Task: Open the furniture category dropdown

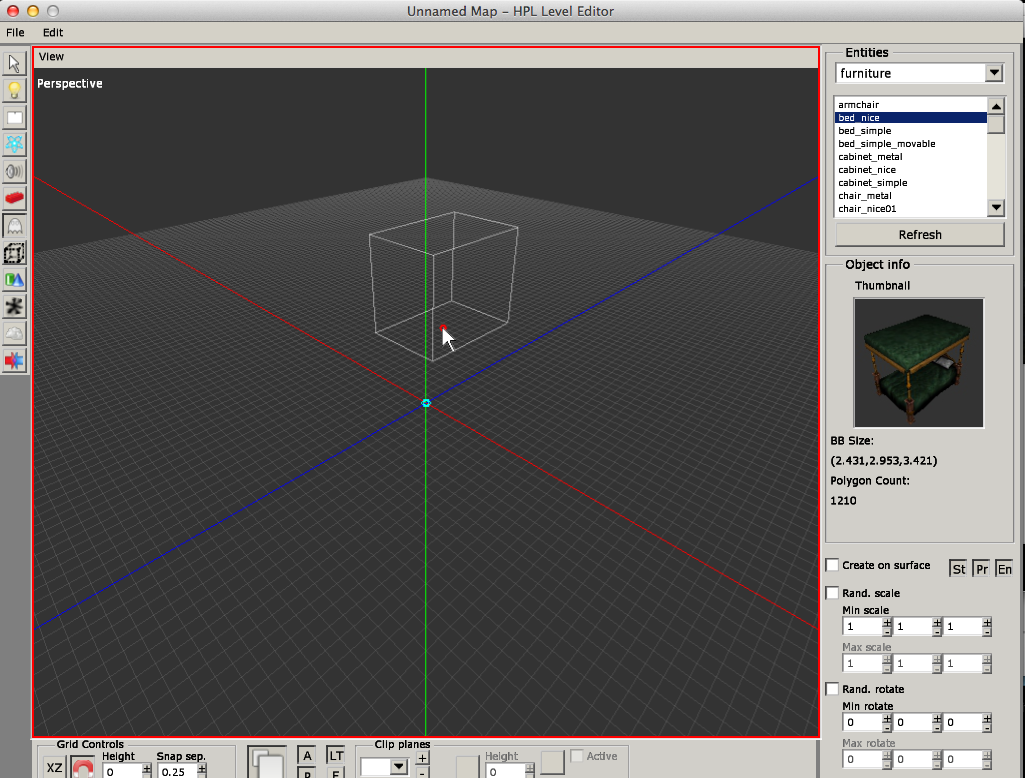Action: [993, 73]
